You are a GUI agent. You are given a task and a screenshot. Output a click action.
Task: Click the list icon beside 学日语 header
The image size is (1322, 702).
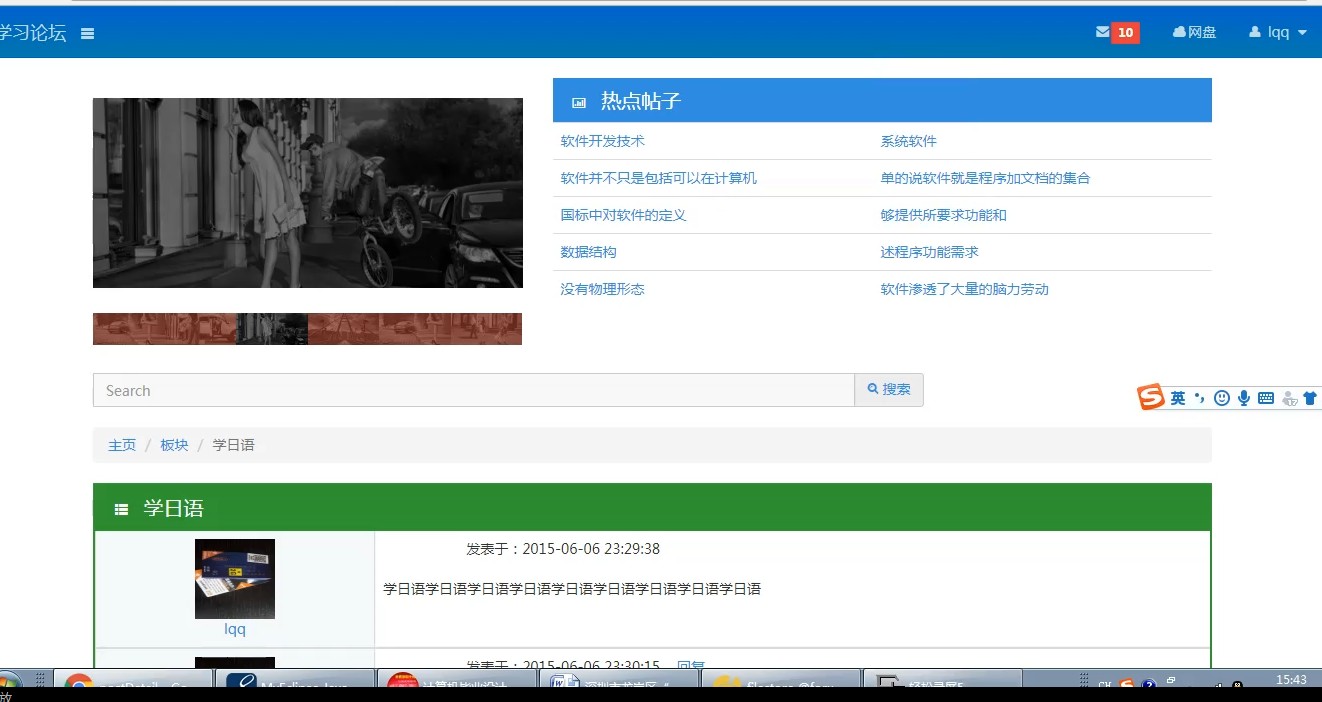121,509
